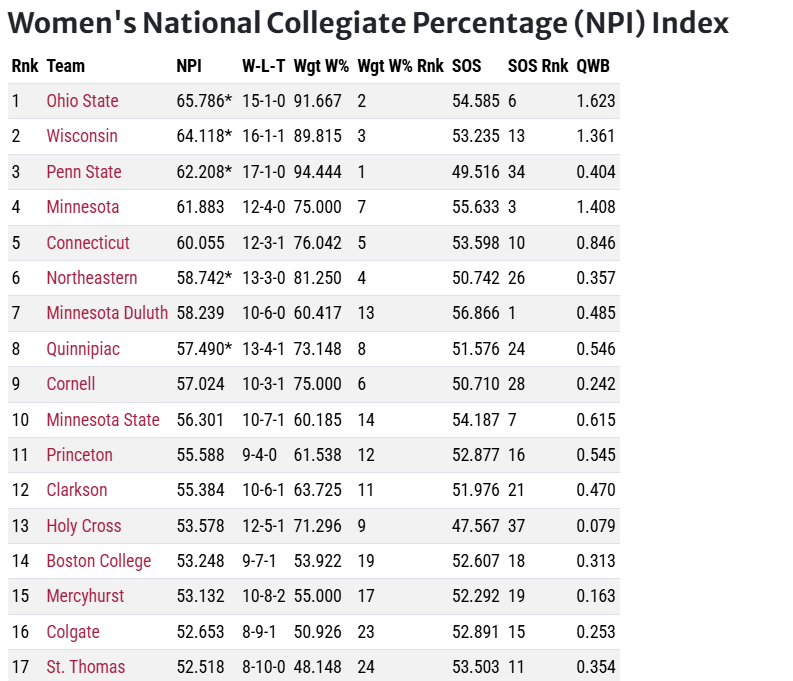Open the Connecticut team link

click(x=88, y=243)
